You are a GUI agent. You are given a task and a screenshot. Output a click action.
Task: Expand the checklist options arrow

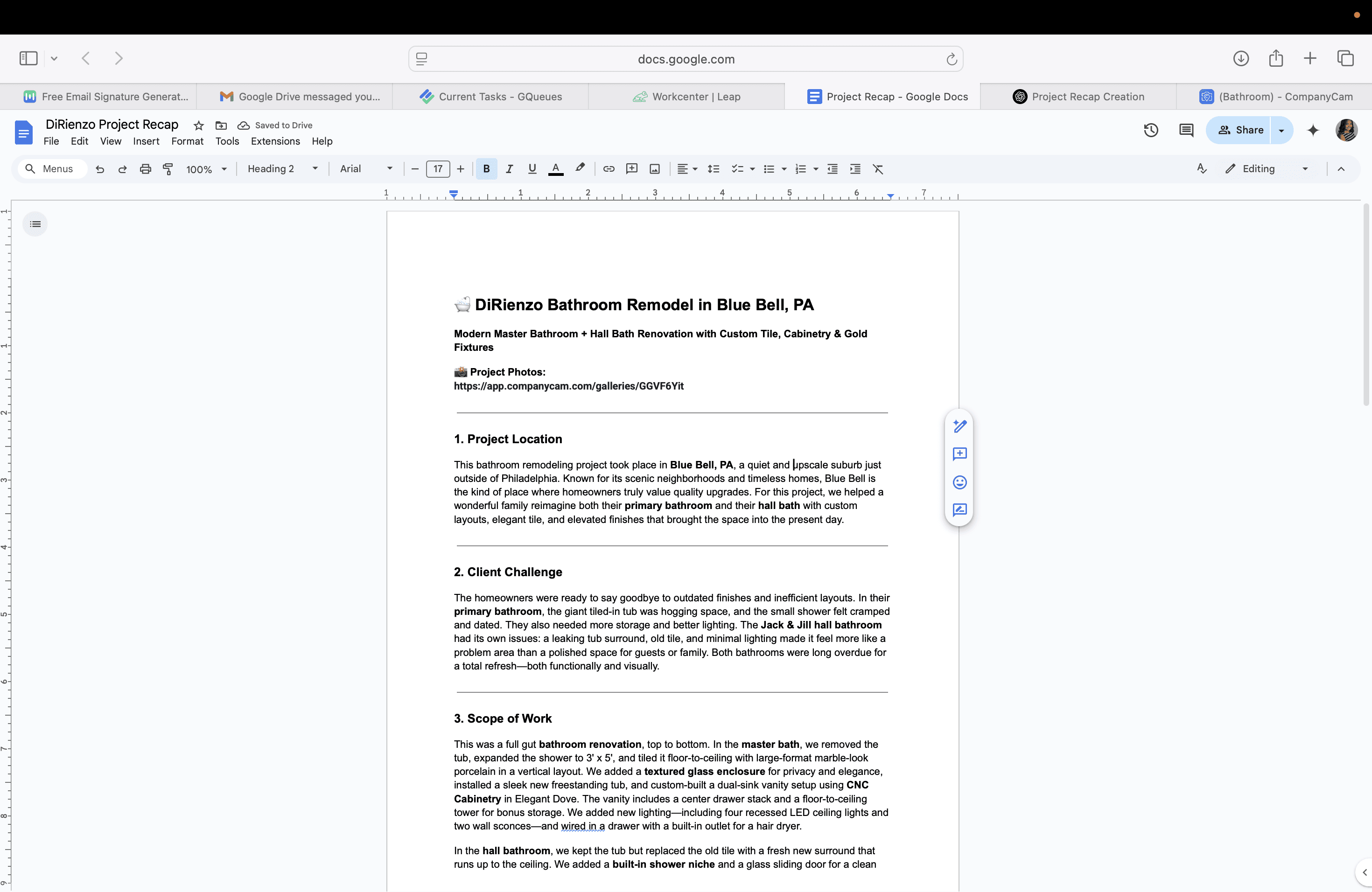click(752, 169)
